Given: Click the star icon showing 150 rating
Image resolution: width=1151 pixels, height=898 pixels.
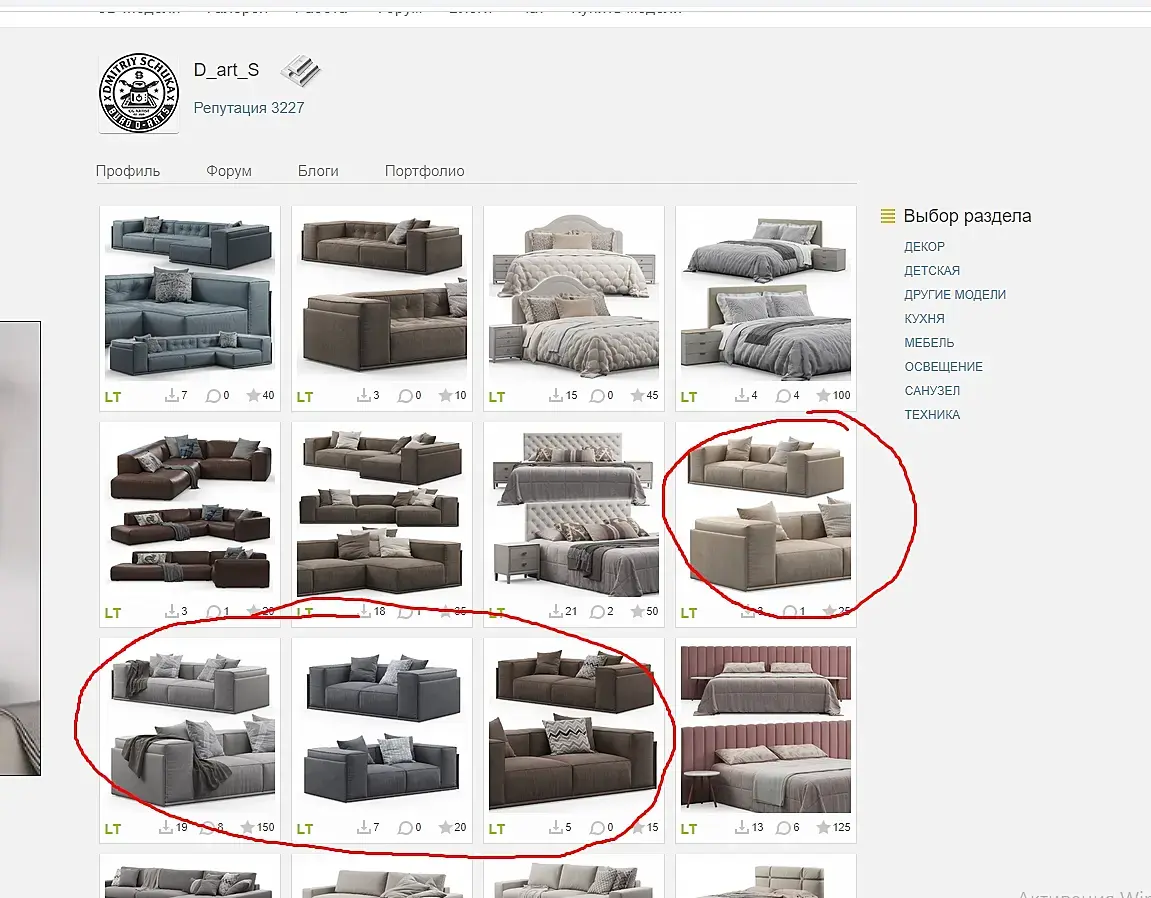Looking at the screenshot, I should [247, 827].
